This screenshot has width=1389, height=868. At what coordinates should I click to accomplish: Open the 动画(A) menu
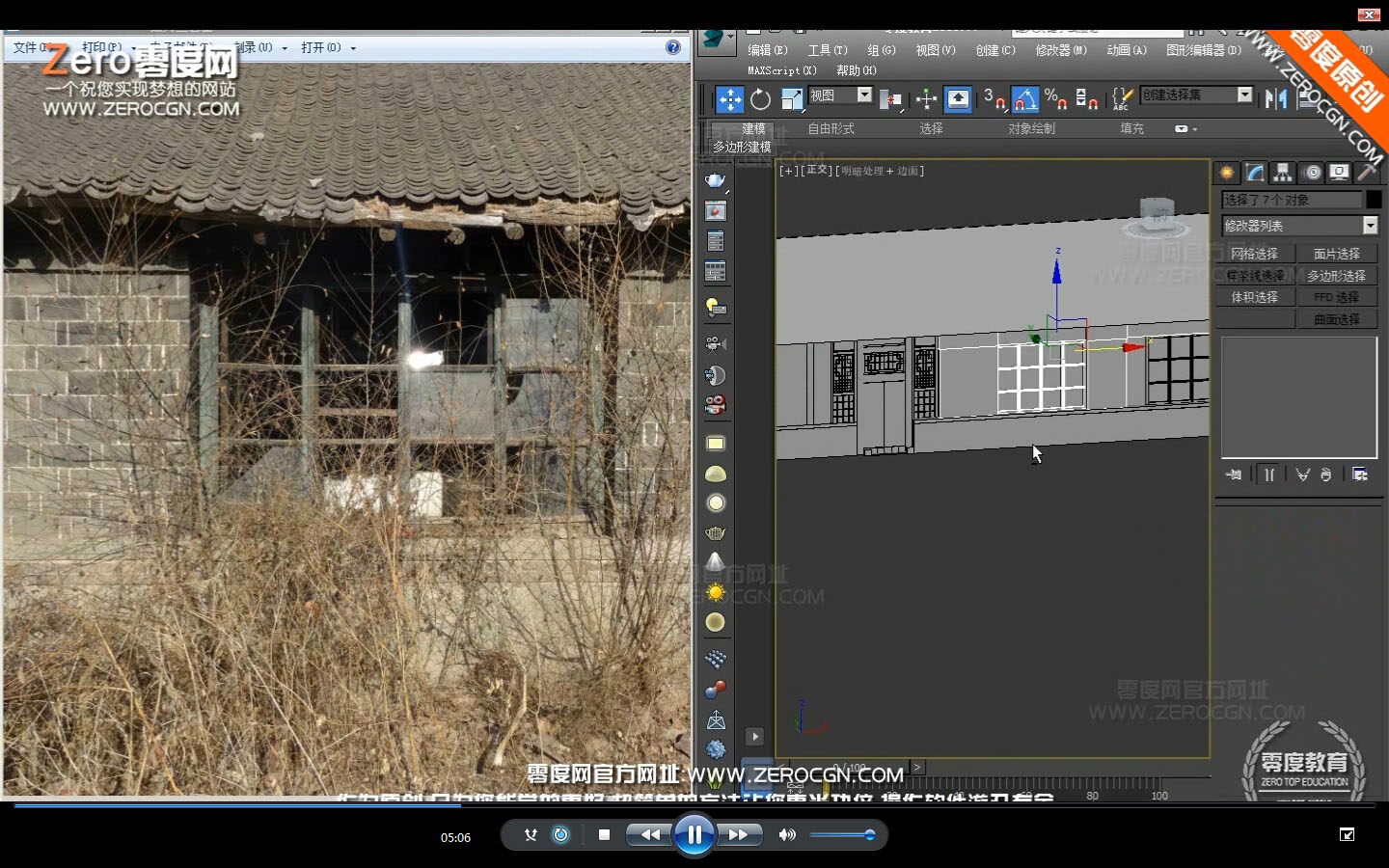click(1127, 50)
